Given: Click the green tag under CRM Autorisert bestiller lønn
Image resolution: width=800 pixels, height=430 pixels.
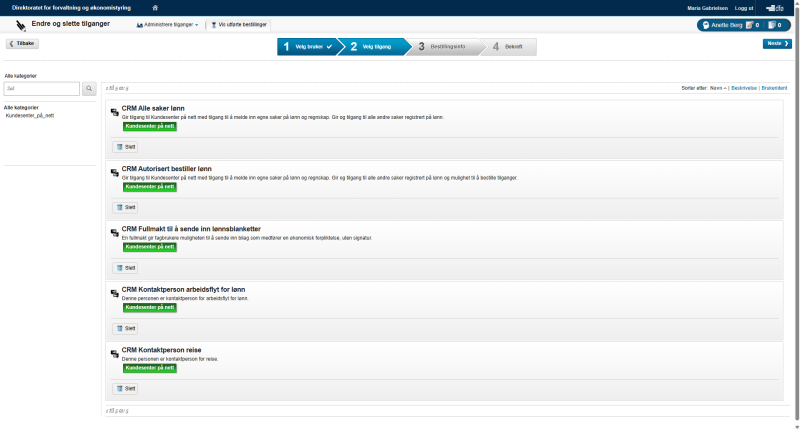Looking at the screenshot, I should pyautogui.click(x=150, y=187).
